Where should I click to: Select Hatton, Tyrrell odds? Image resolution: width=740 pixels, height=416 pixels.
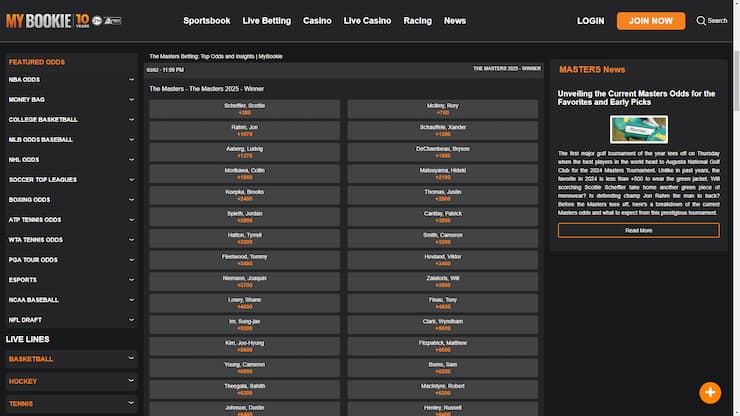tap(244, 238)
